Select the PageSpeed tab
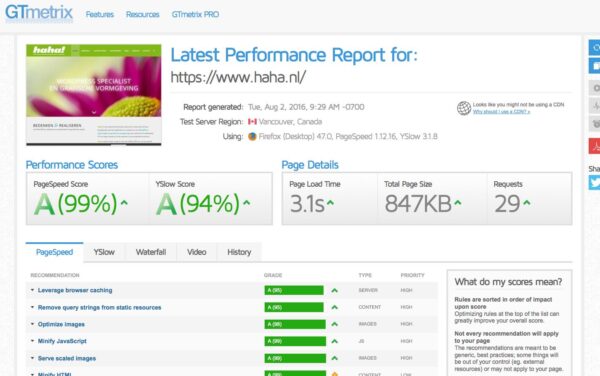600x376 pixels. (54, 252)
